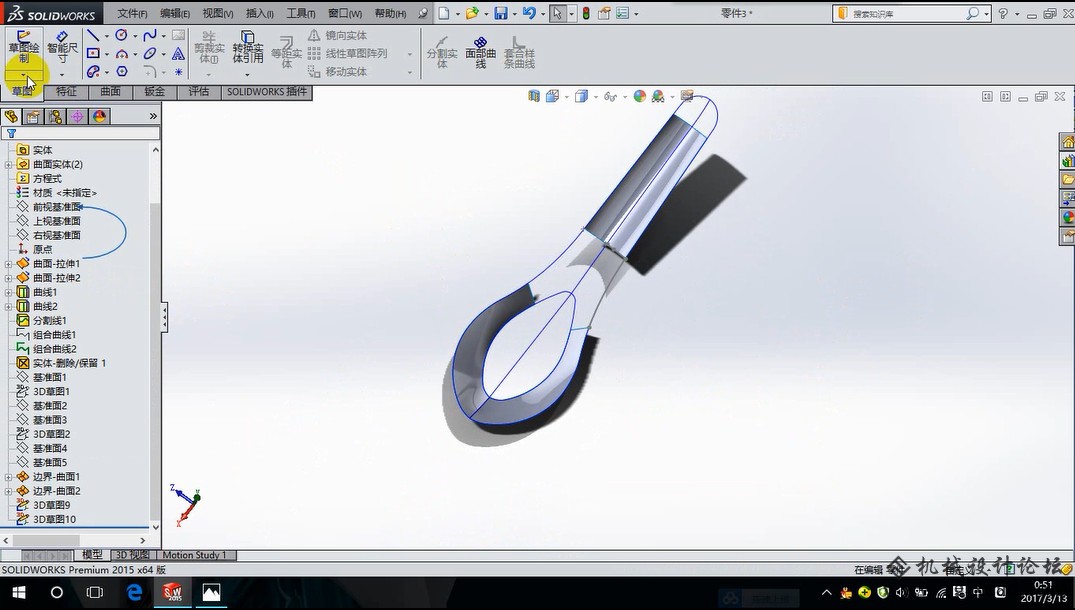
Task: Switch to the 曲面 tab
Action: pyautogui.click(x=110, y=92)
